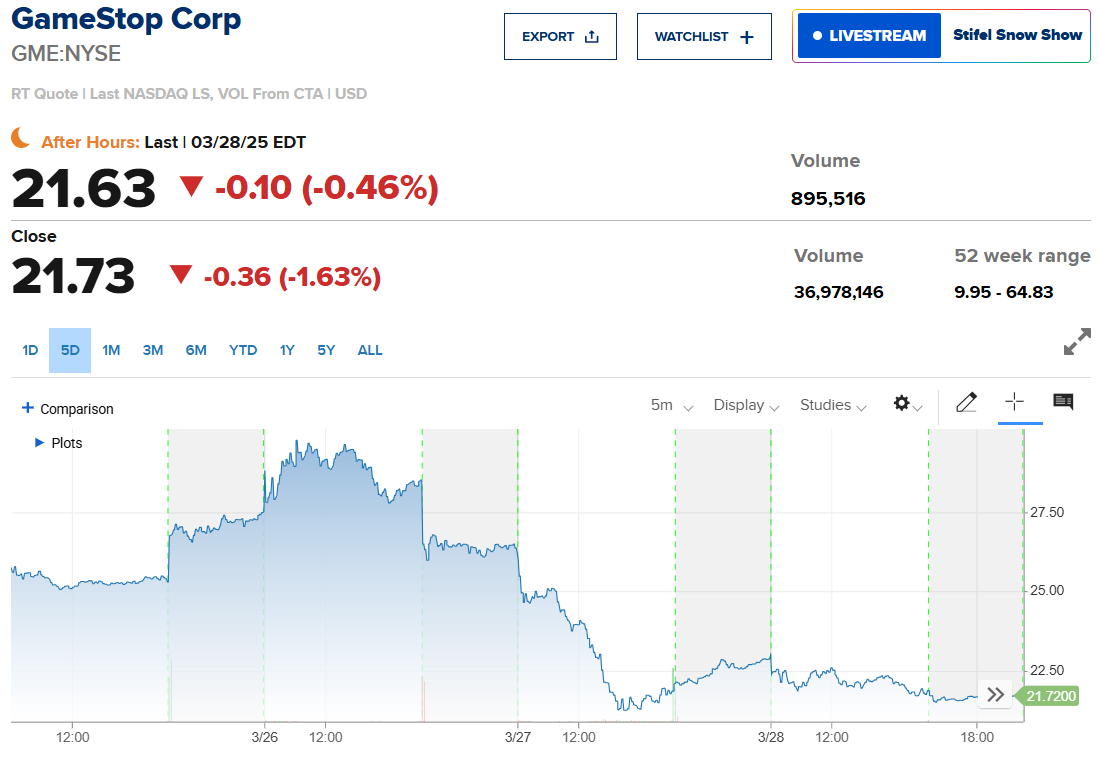Open the Studies dropdown menu
Image resolution: width=1099 pixels, height=767 pixels.
click(832, 405)
